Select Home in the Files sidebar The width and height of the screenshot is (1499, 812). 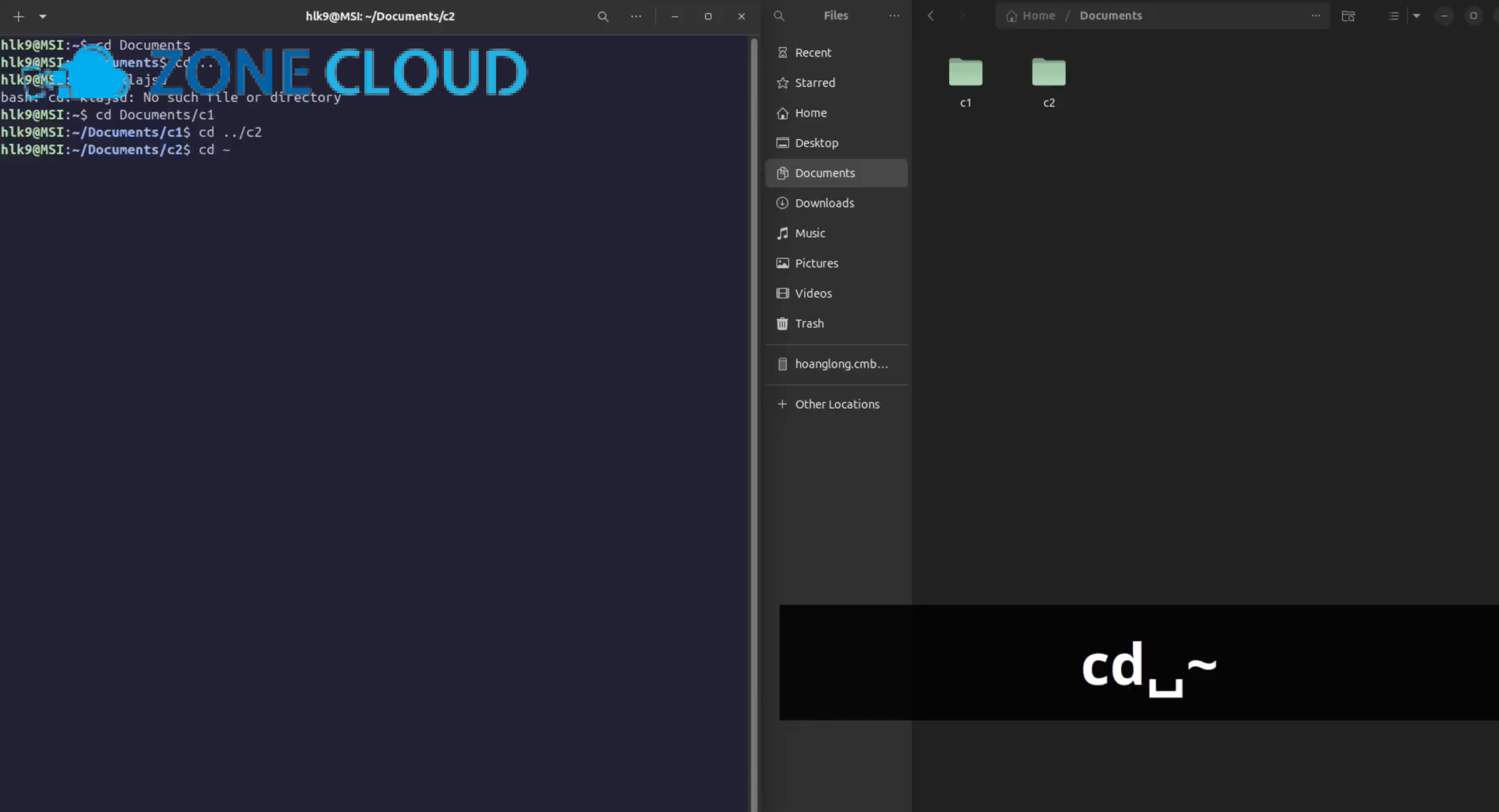[836, 113]
